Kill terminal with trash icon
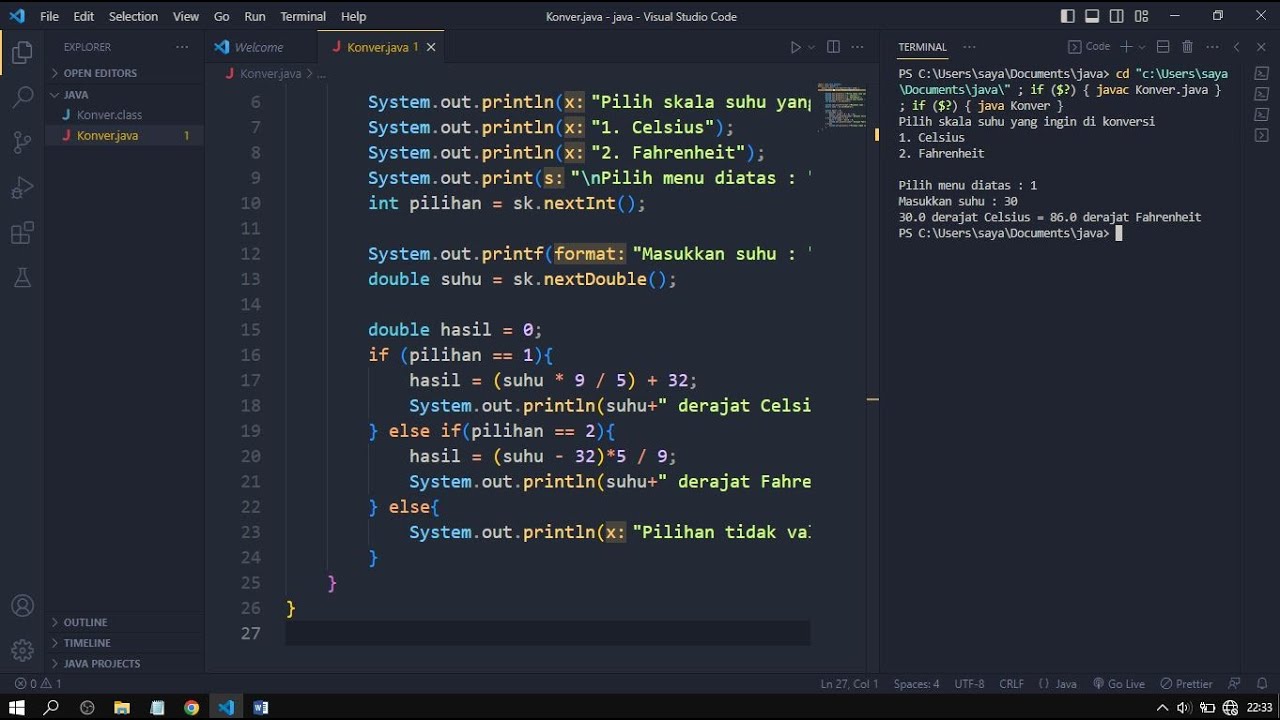This screenshot has height=720, width=1280. tap(1188, 47)
